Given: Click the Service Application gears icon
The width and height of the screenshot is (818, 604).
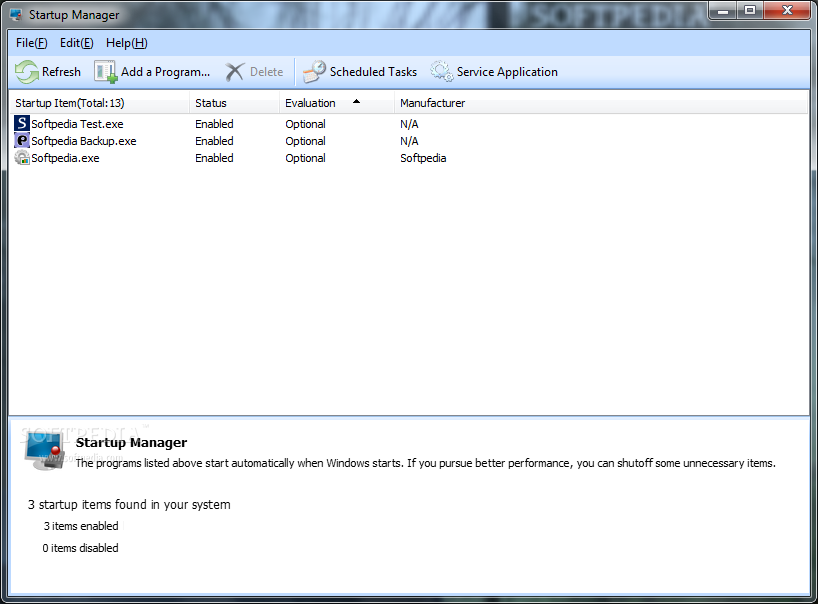Looking at the screenshot, I should [442, 72].
